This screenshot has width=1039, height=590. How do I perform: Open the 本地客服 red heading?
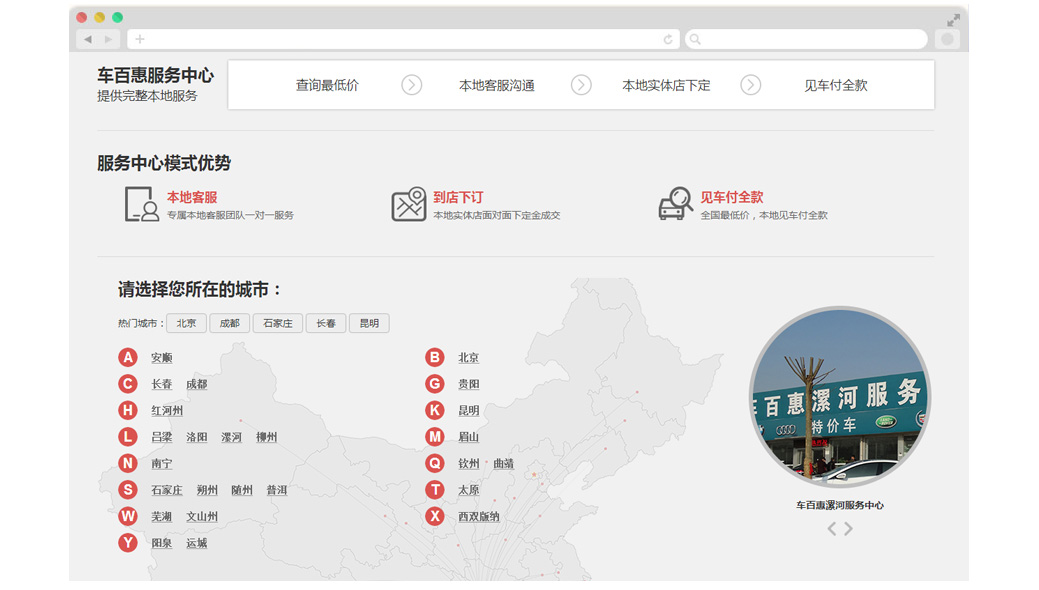click(x=192, y=197)
